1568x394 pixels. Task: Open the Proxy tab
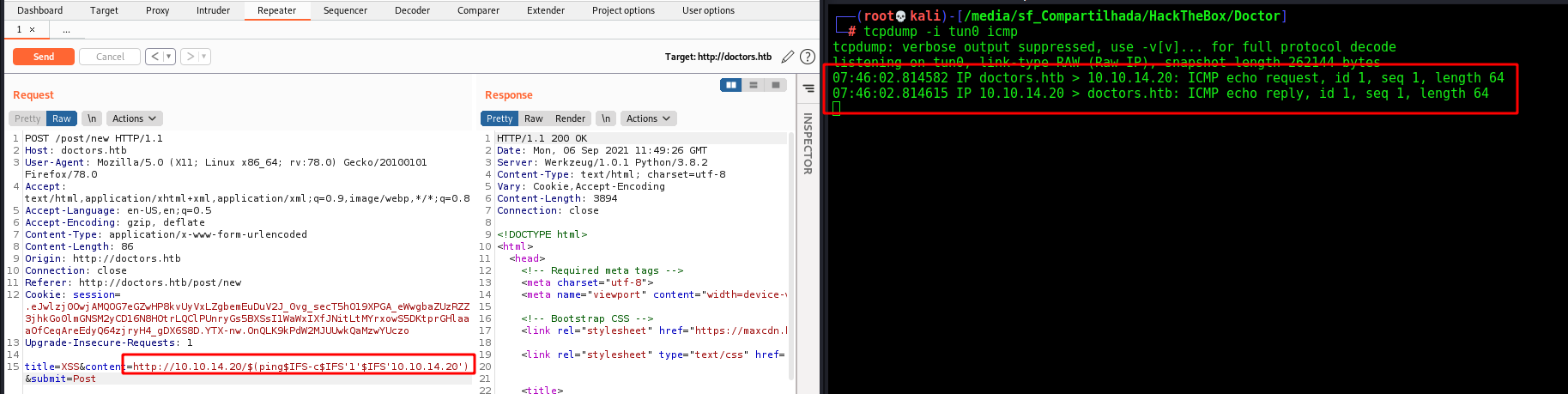tap(157, 10)
